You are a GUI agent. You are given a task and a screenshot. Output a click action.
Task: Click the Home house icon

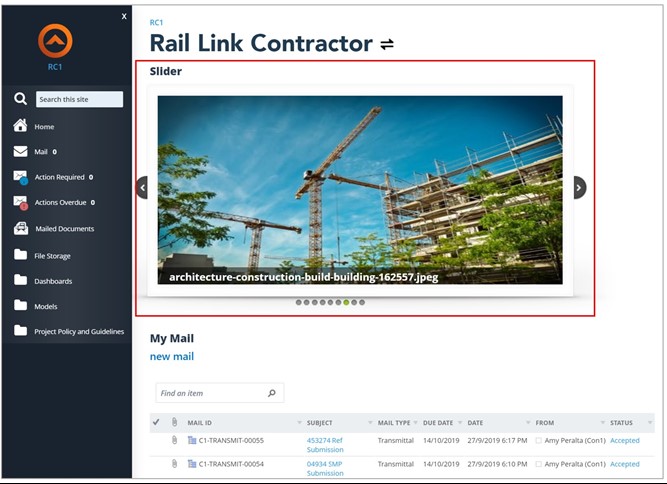click(20, 125)
